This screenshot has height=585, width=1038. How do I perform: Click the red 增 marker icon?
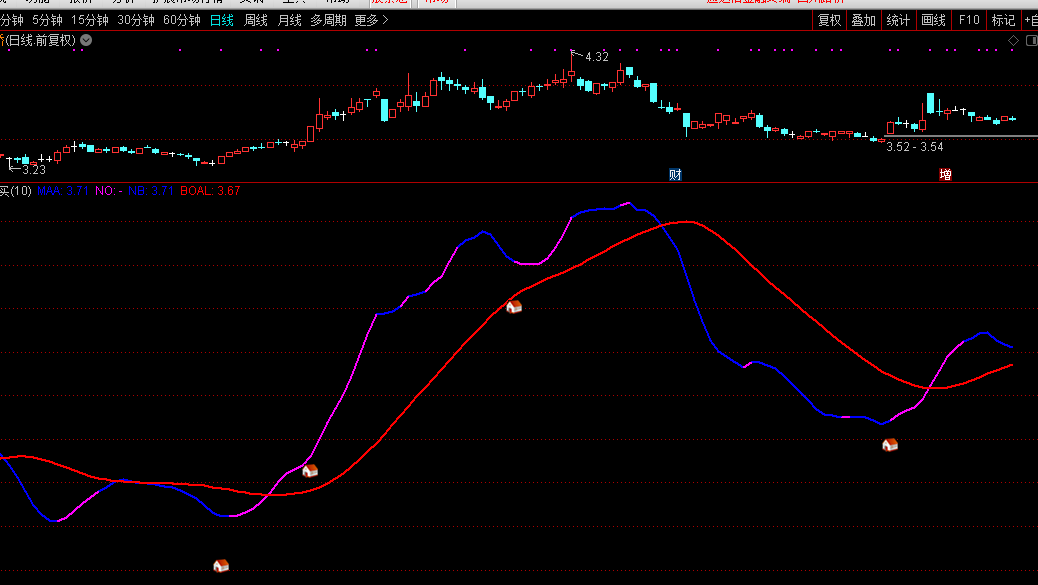coord(945,174)
